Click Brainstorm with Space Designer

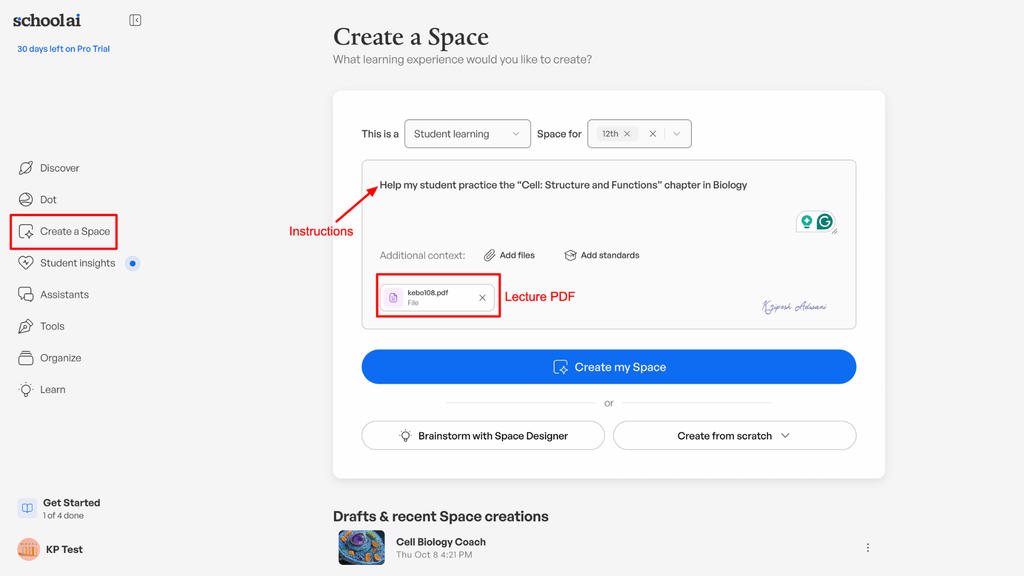click(483, 436)
